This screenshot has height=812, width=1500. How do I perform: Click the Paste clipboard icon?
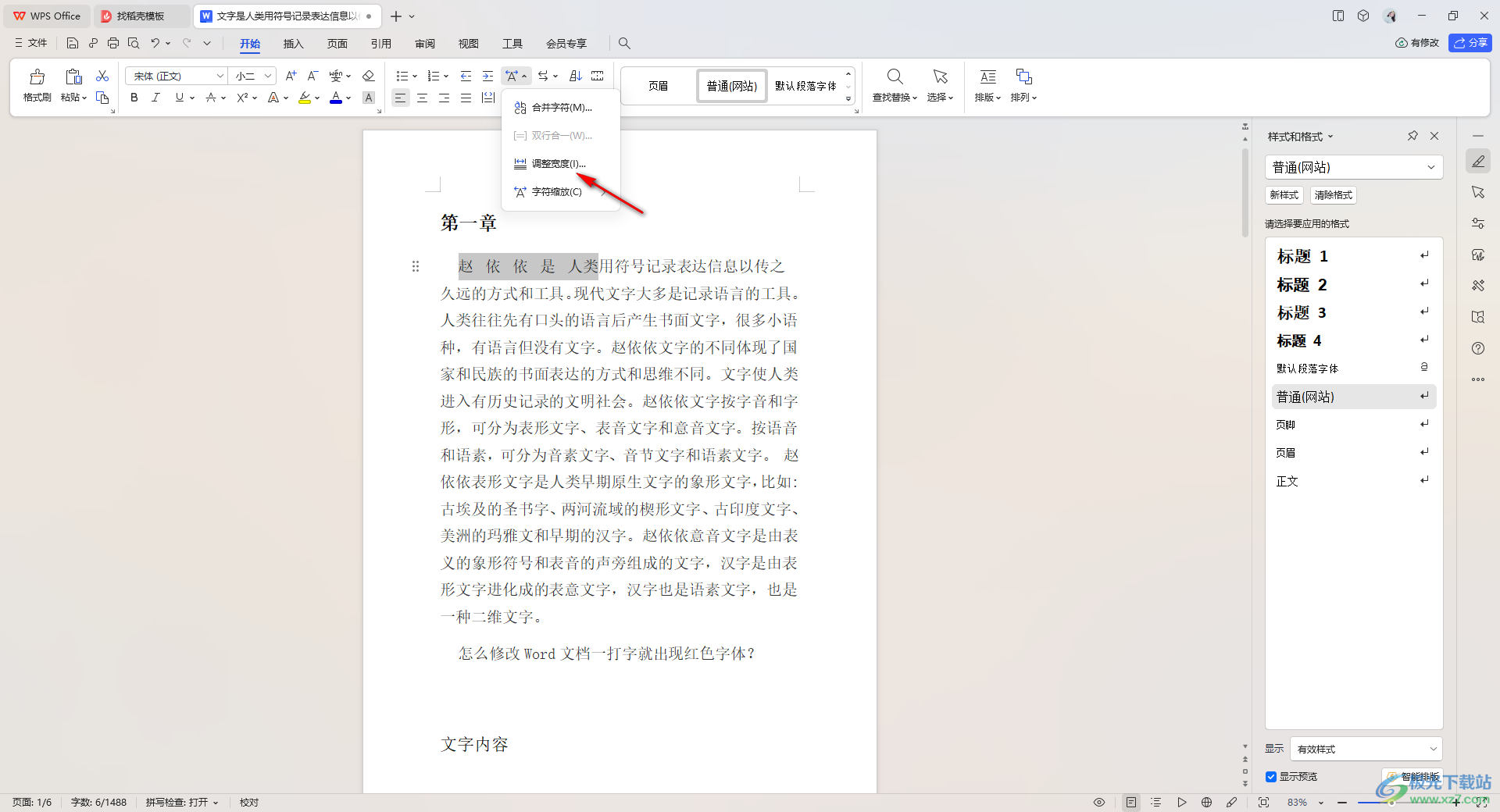coord(73,77)
